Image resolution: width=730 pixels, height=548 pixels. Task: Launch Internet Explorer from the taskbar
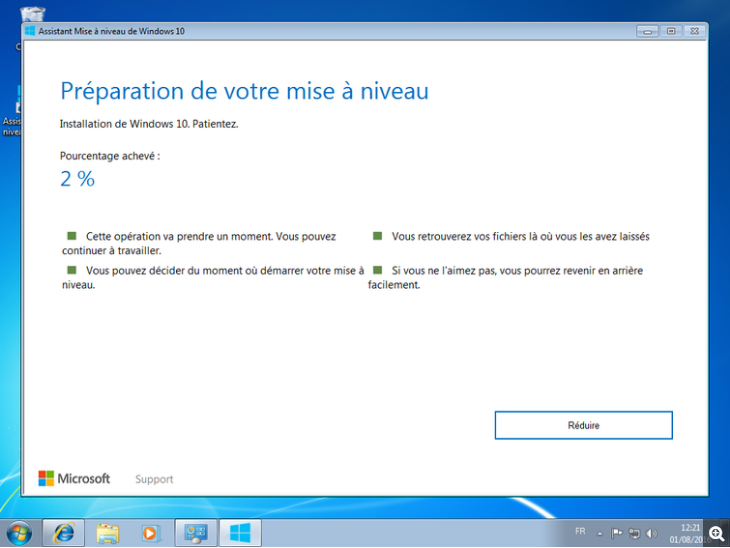[x=64, y=533]
